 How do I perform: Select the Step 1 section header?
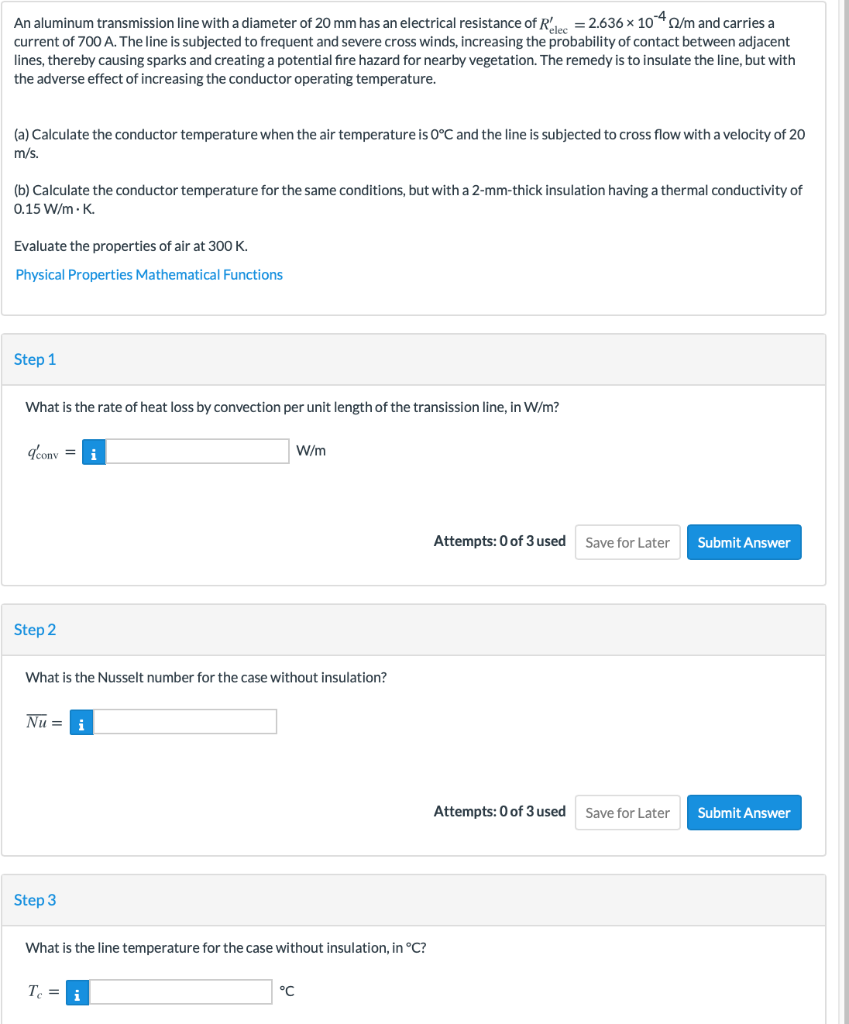pyautogui.click(x=35, y=359)
